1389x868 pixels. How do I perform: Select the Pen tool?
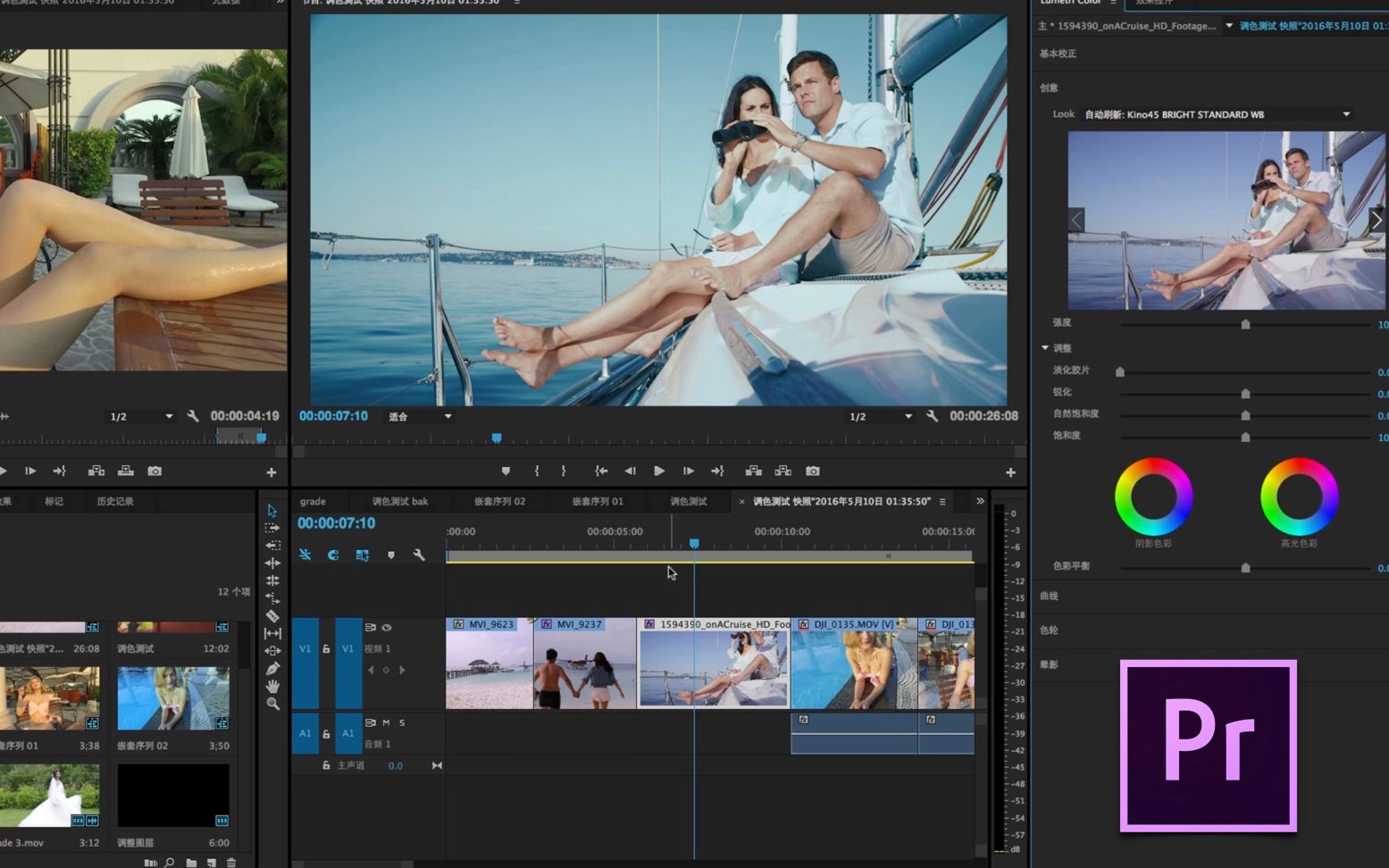[x=272, y=669]
